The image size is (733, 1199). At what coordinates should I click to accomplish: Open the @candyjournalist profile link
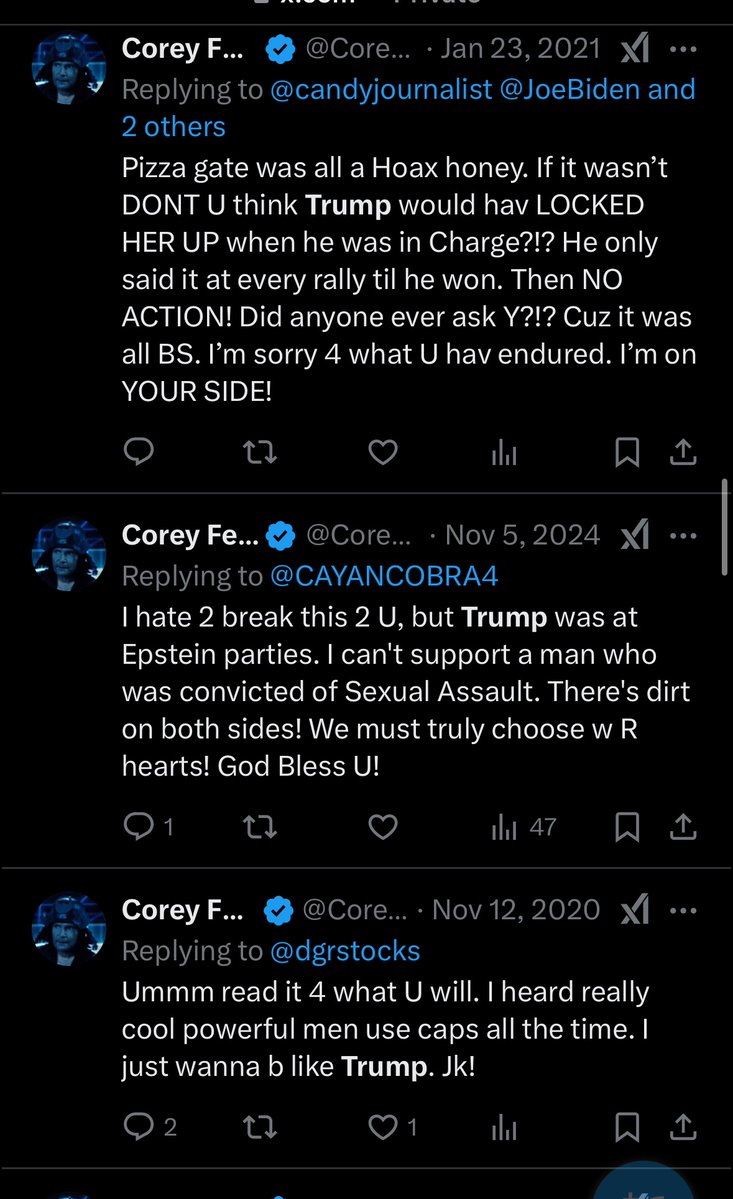(381, 89)
